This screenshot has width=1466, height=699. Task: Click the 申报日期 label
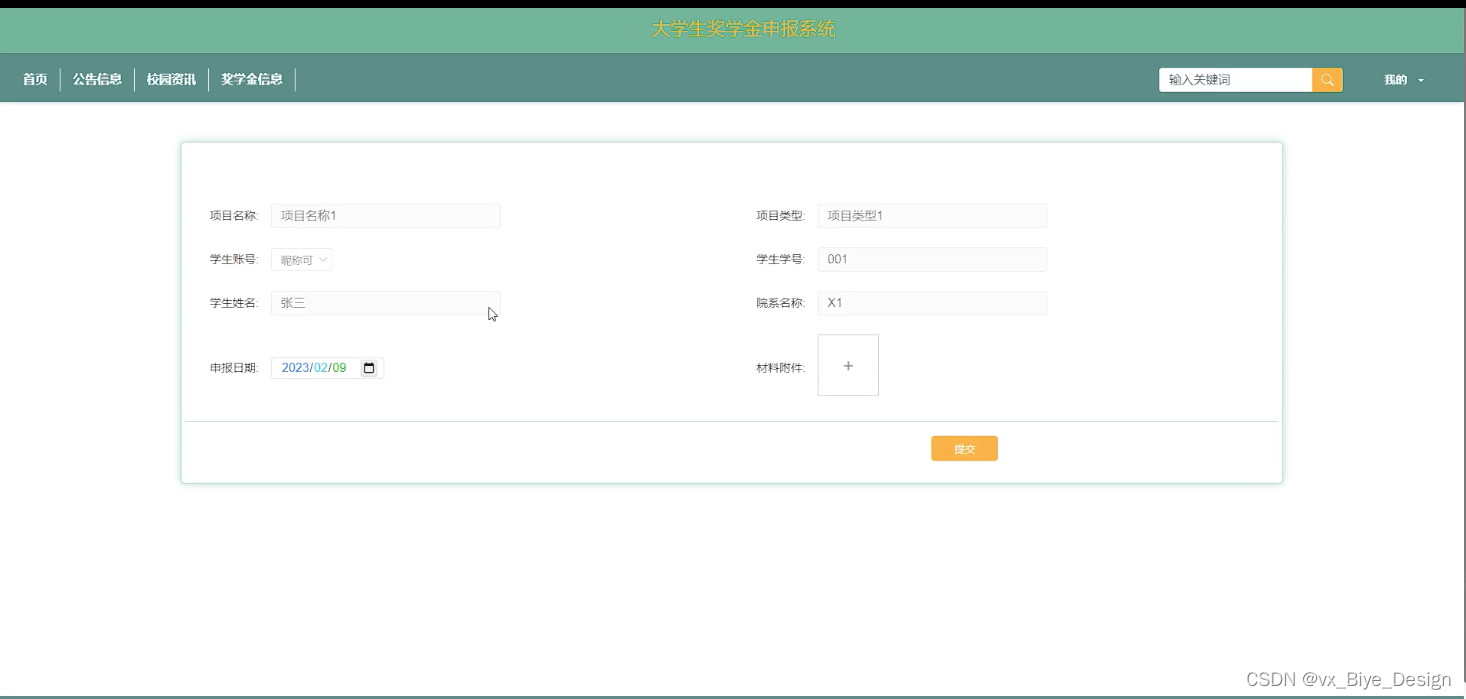[234, 368]
